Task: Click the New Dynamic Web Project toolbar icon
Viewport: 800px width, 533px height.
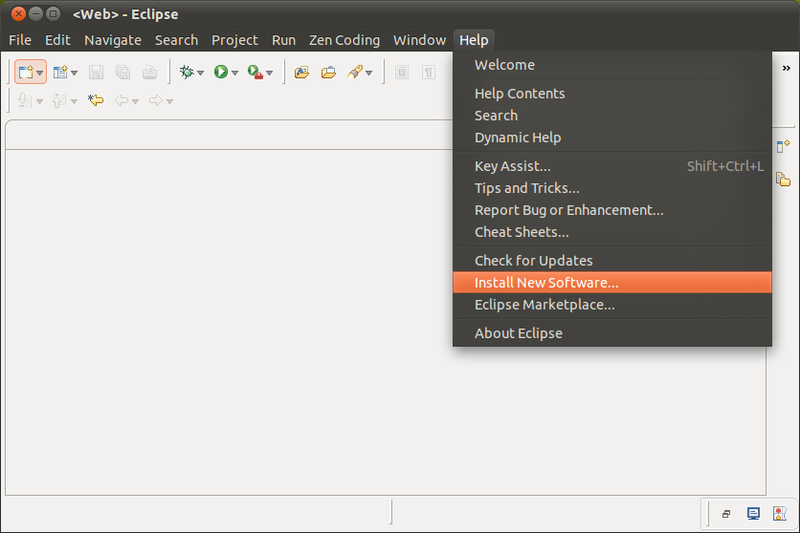Action: pos(60,72)
